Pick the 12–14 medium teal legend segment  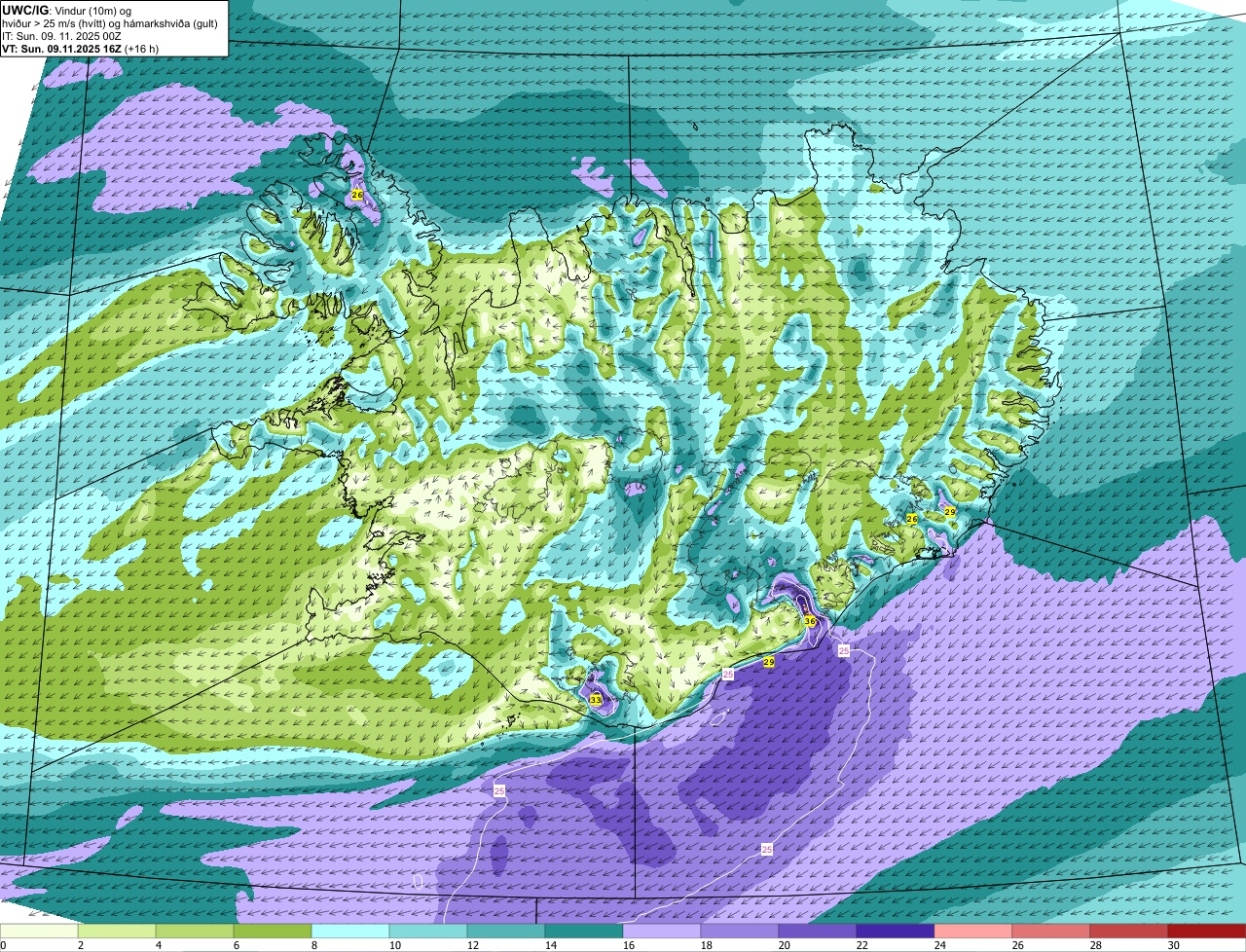tap(506, 932)
